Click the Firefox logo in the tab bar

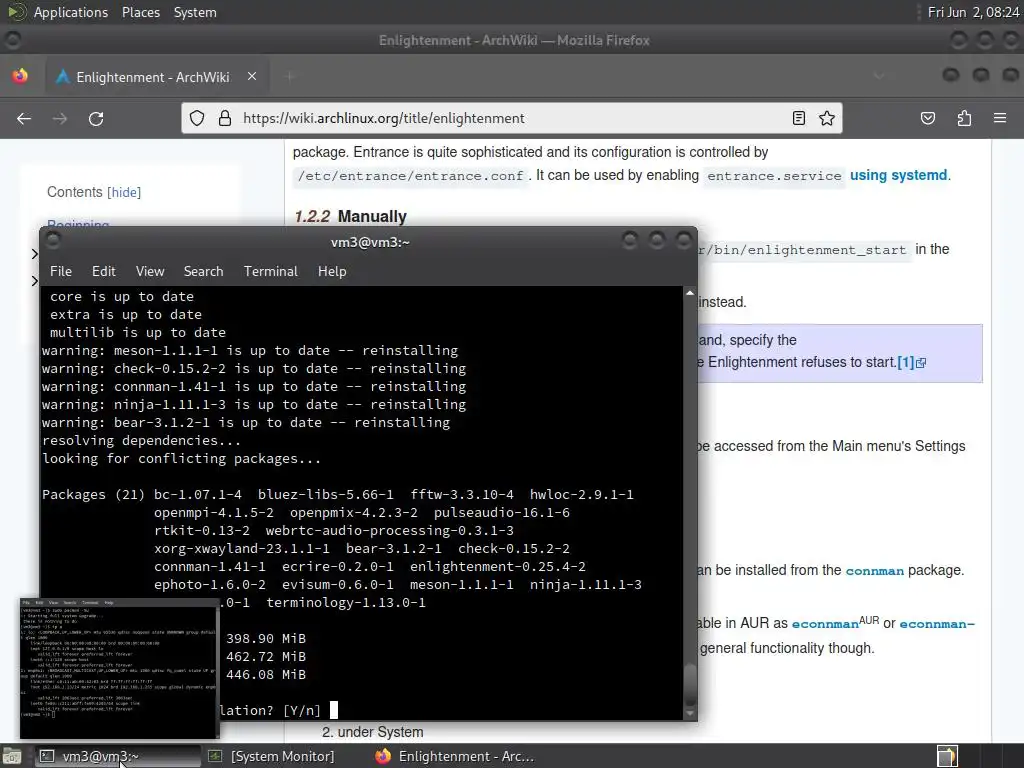[20, 76]
